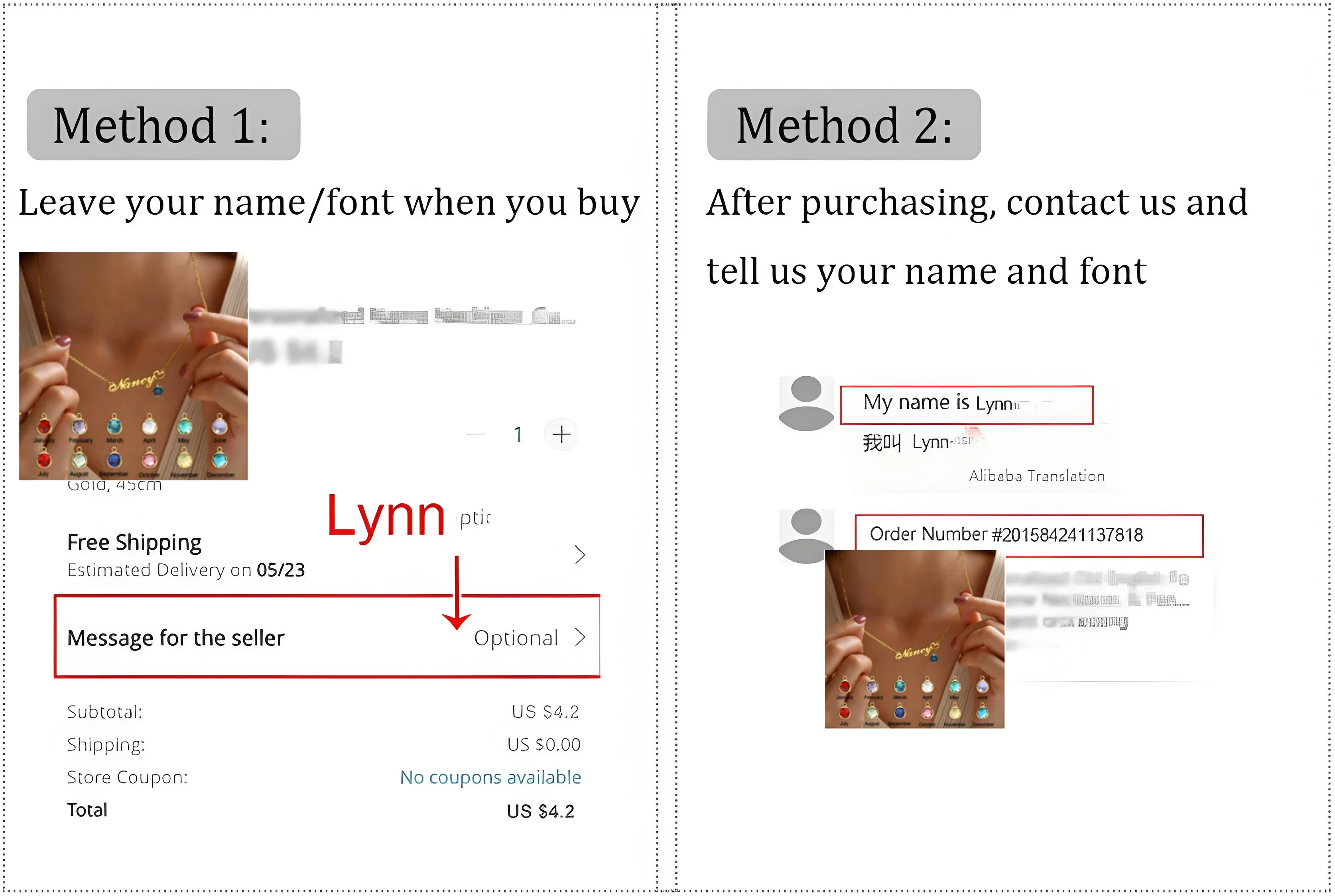Decrease quantity with the minus button

475,434
